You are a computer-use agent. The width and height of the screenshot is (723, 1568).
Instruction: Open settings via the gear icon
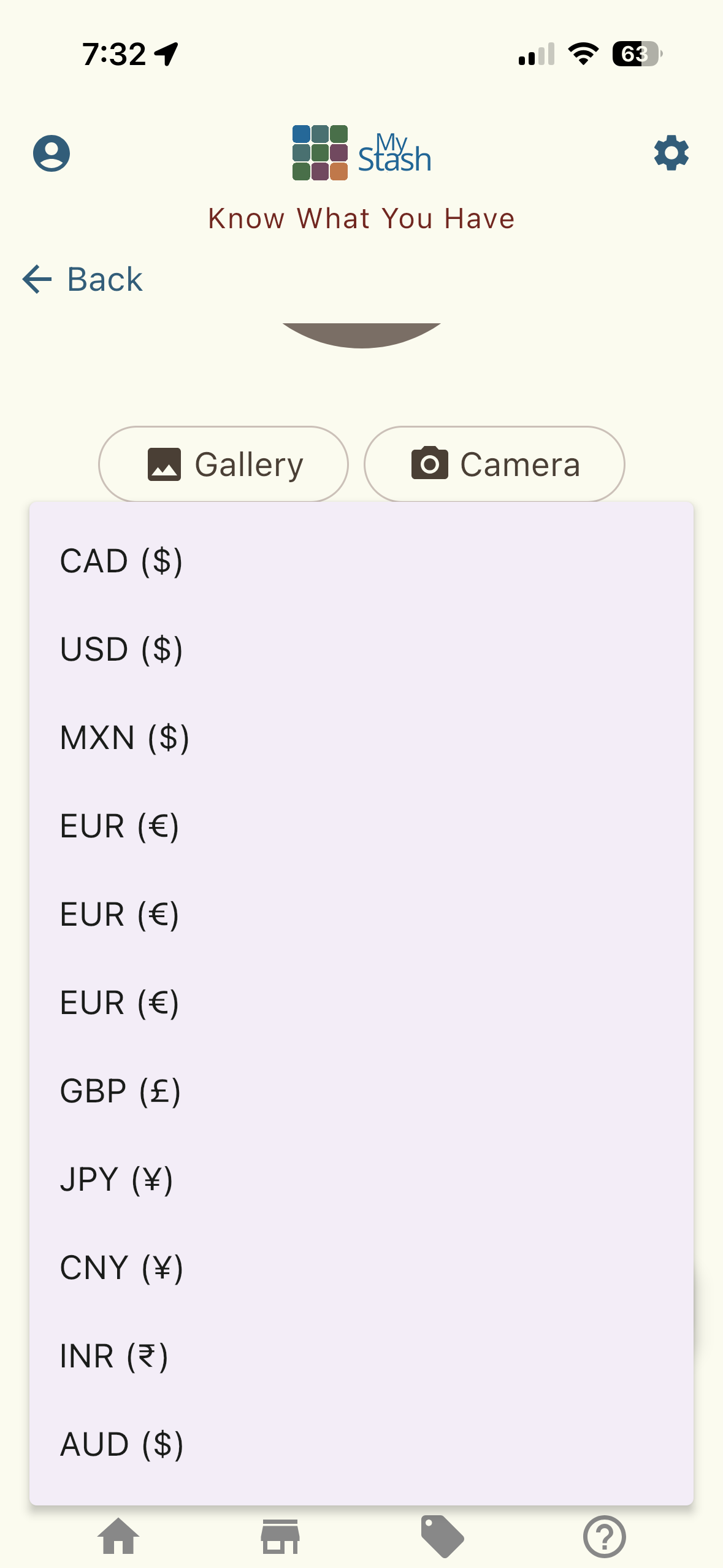671,153
